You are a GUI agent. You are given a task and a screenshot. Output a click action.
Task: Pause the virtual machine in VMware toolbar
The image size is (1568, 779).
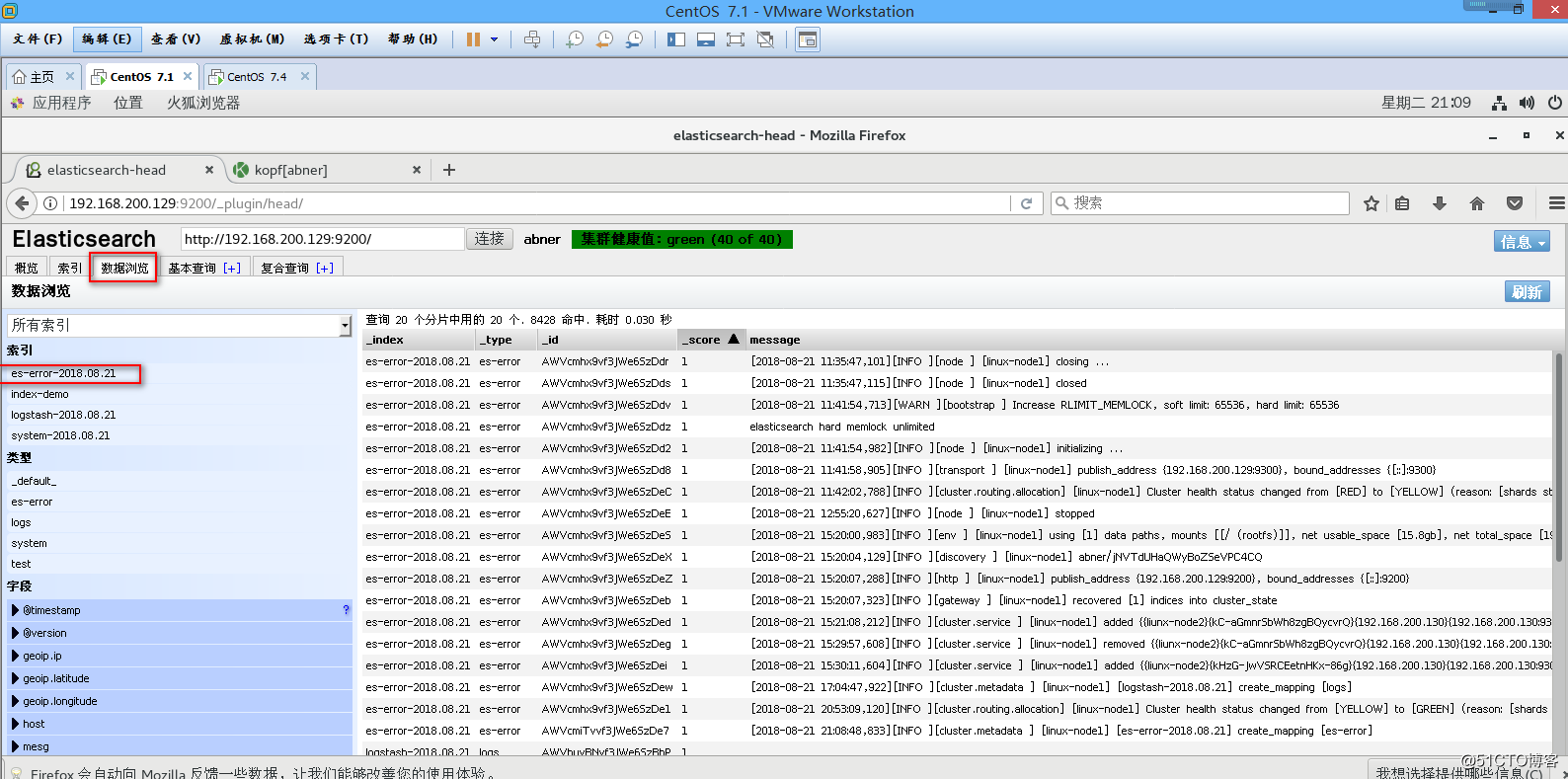pos(473,39)
